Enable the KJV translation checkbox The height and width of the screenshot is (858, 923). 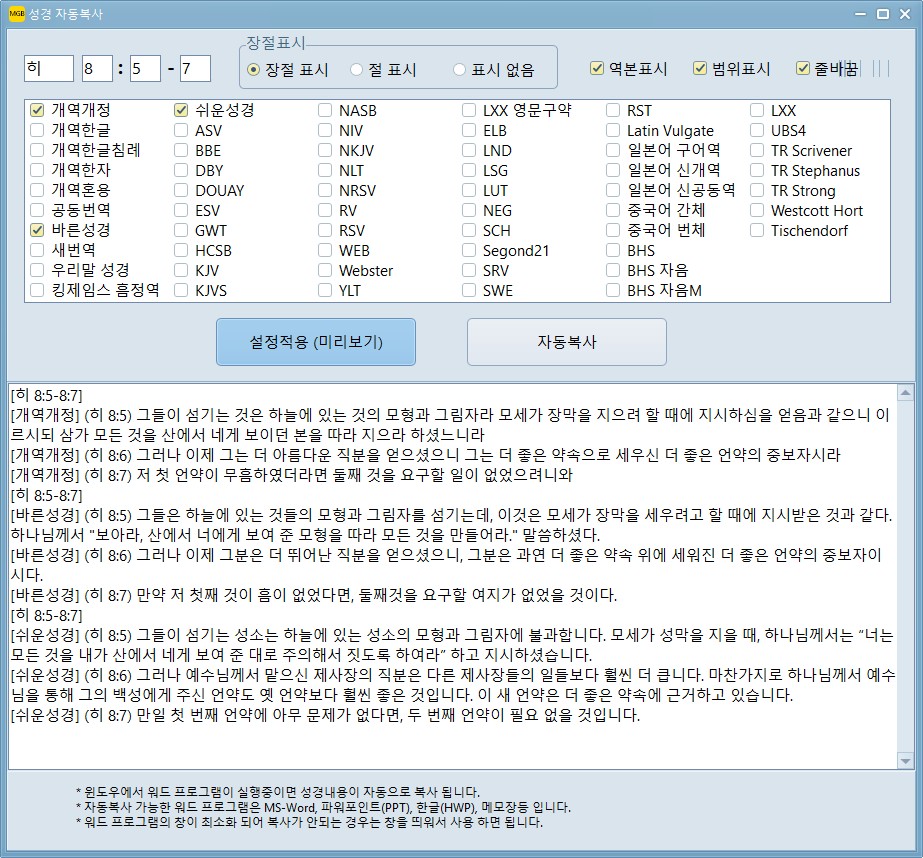[x=182, y=270]
